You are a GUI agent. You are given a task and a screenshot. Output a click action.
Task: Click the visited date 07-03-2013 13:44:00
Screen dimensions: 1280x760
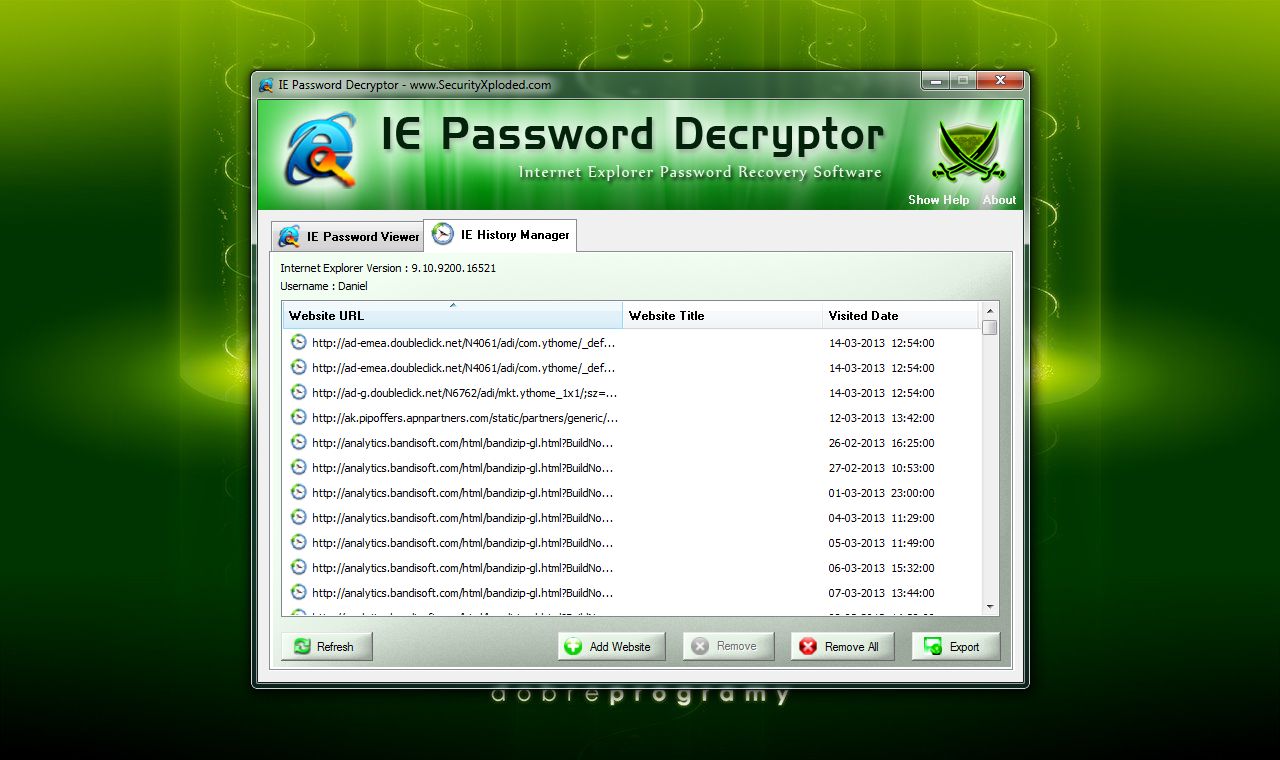881,593
